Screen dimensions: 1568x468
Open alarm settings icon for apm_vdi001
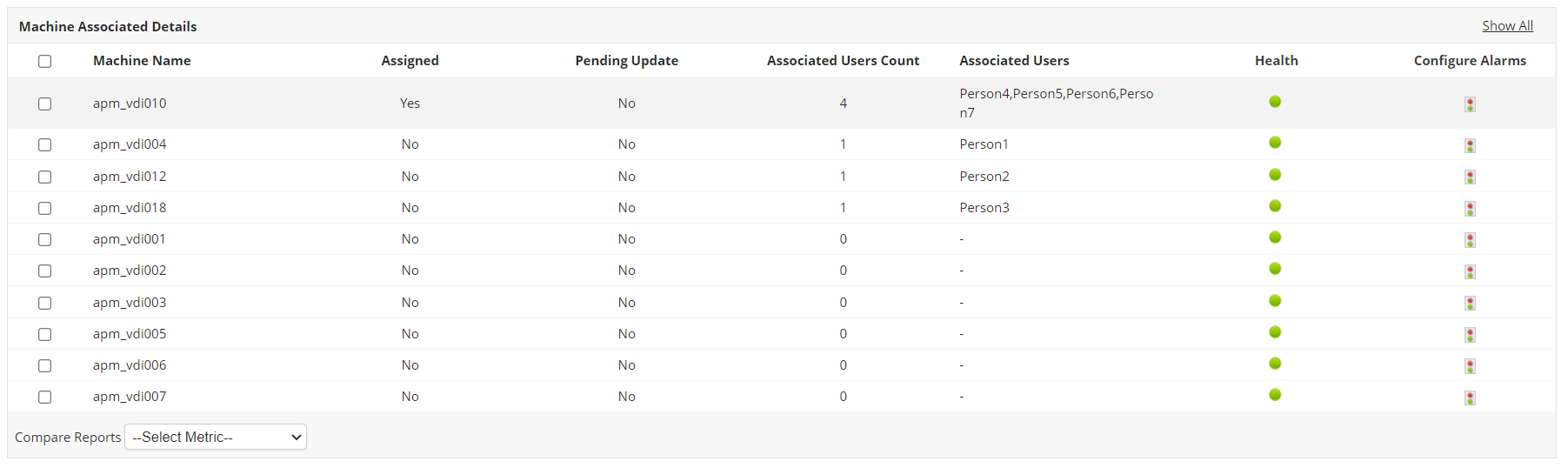pyautogui.click(x=1470, y=240)
